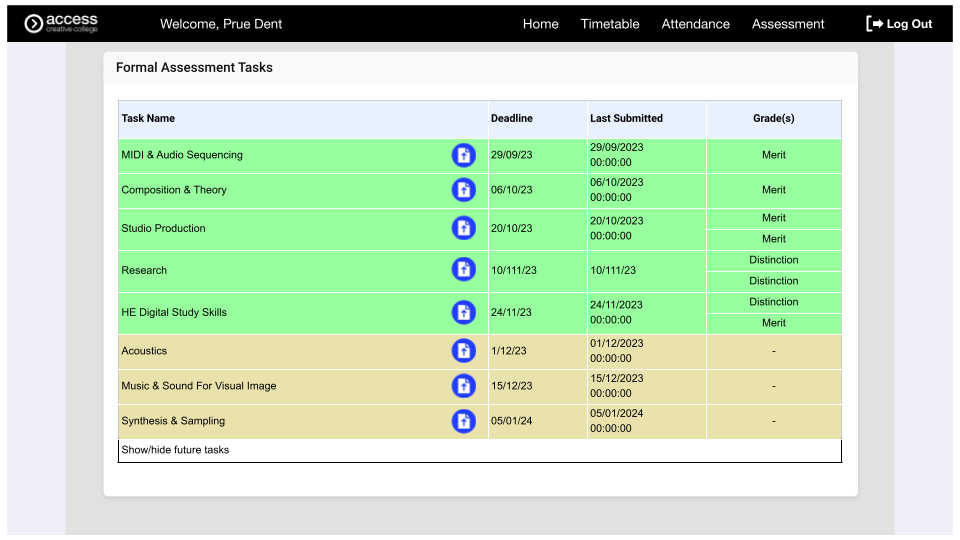Select the Synthesis & Sampling task name
The image size is (960, 540).
coord(173,421)
